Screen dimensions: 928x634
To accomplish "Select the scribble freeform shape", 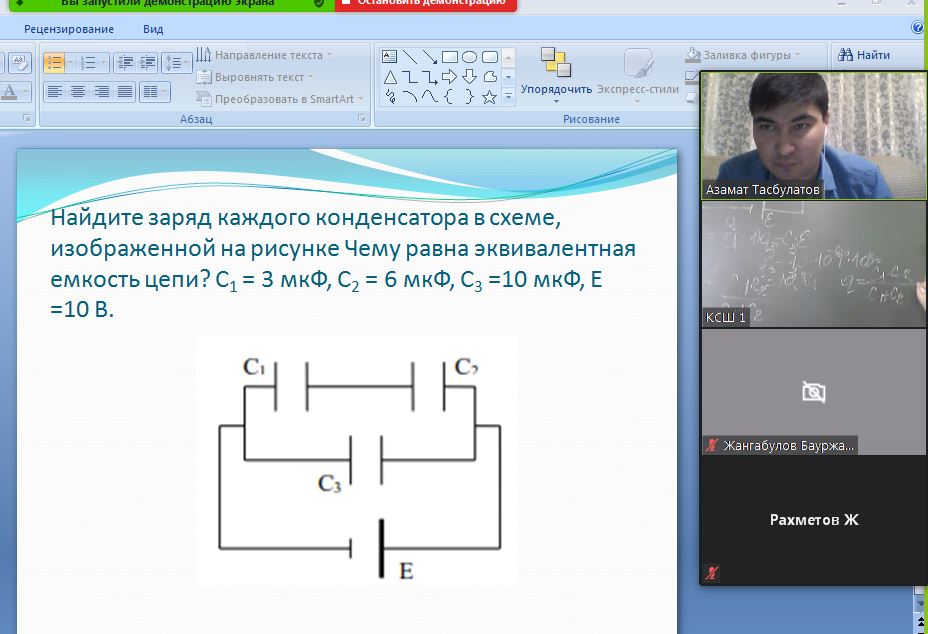I will coord(389,96).
